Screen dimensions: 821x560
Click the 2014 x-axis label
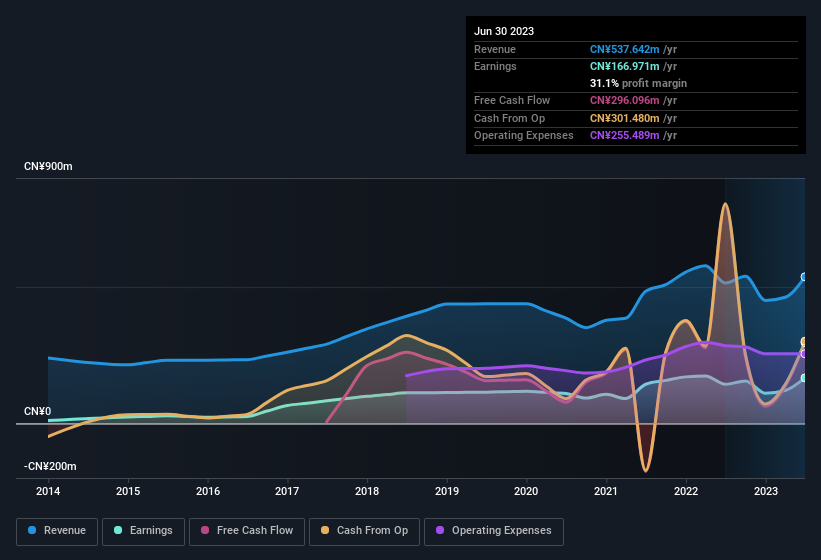pyautogui.click(x=48, y=491)
